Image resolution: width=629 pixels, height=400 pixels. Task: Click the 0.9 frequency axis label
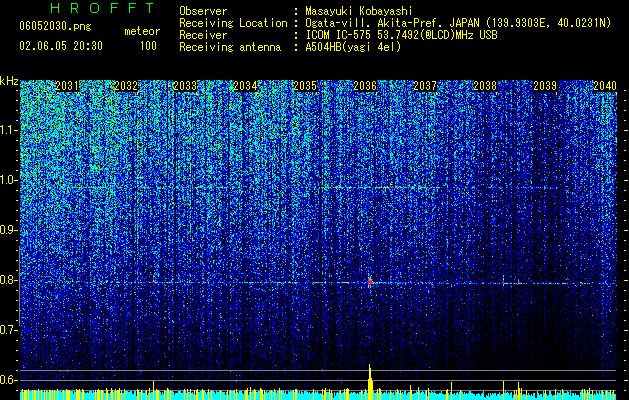click(x=9, y=230)
